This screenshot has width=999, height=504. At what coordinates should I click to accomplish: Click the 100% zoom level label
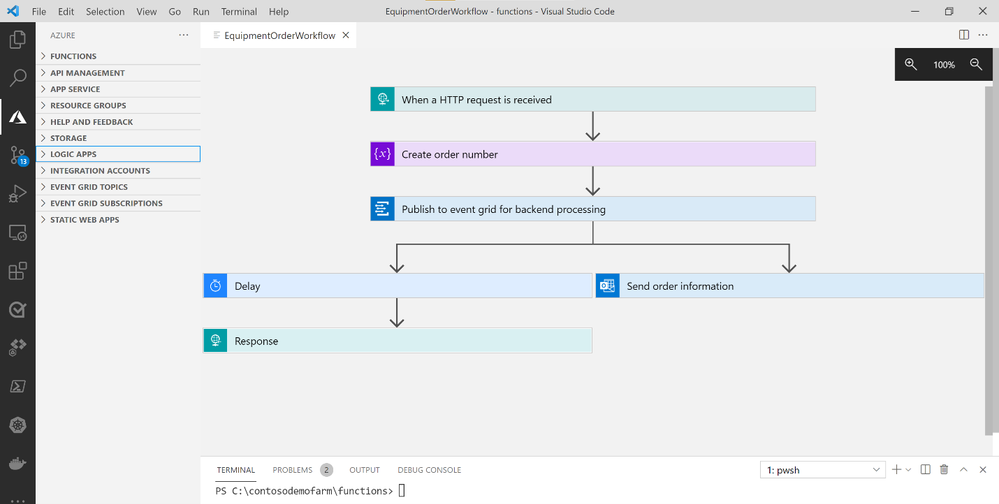(x=944, y=65)
